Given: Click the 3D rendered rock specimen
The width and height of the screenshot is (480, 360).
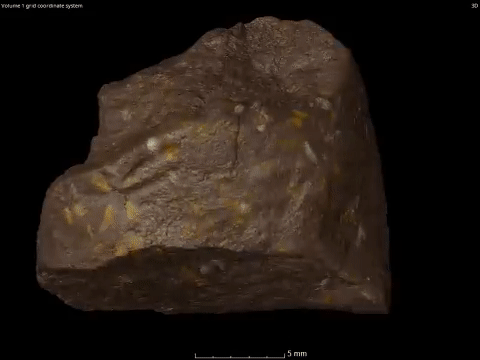Looking at the screenshot, I should pos(213,166).
